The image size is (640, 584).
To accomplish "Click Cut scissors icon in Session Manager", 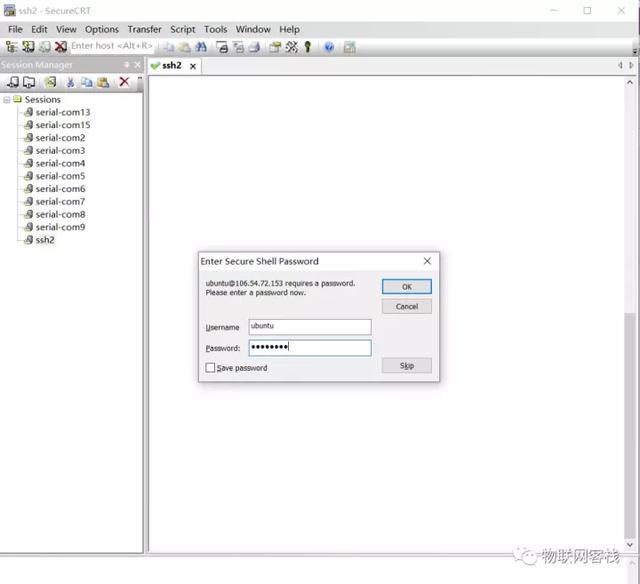I will (x=70, y=82).
